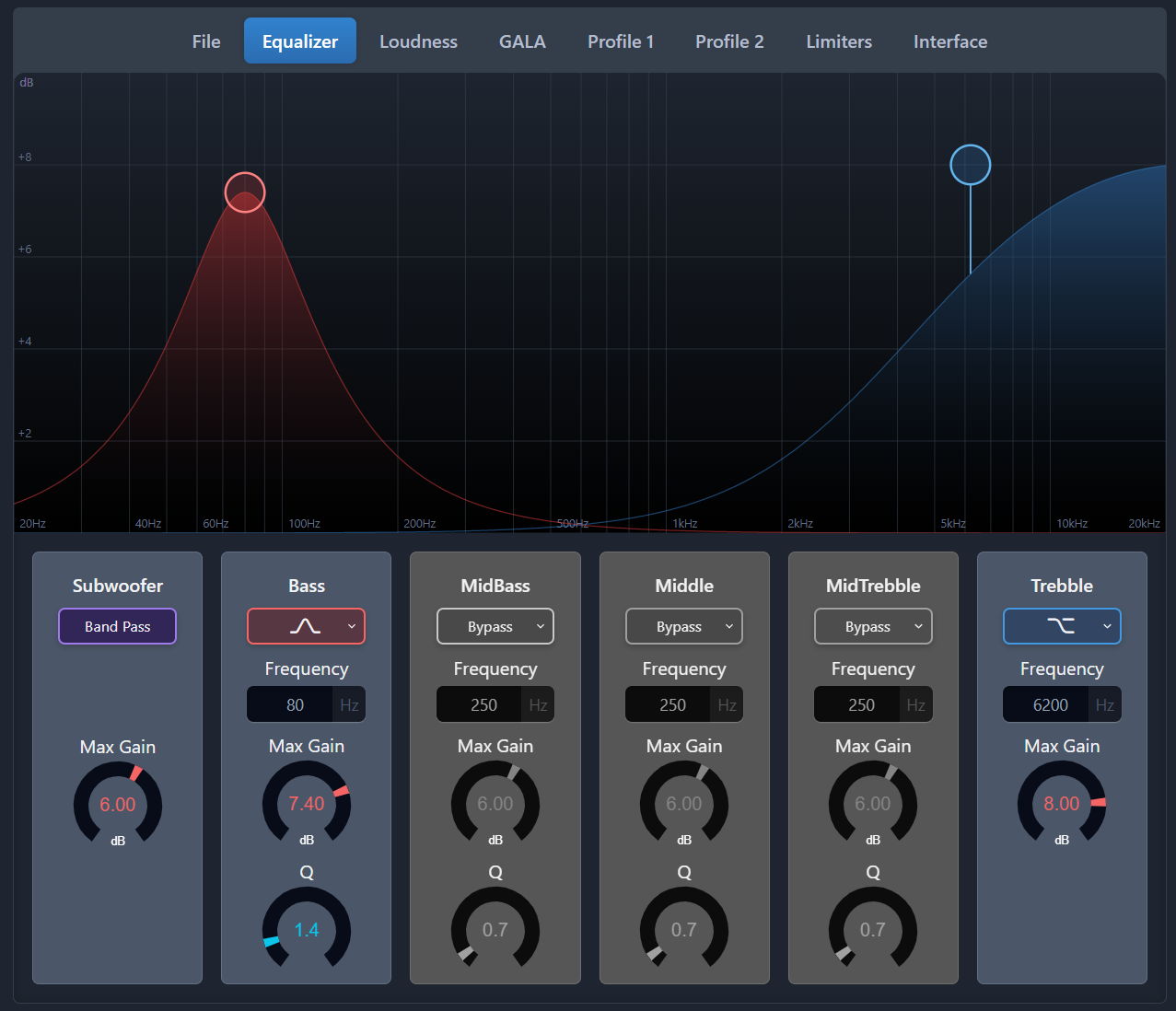
Task: Click the Middle Q knob
Action: coord(684,929)
